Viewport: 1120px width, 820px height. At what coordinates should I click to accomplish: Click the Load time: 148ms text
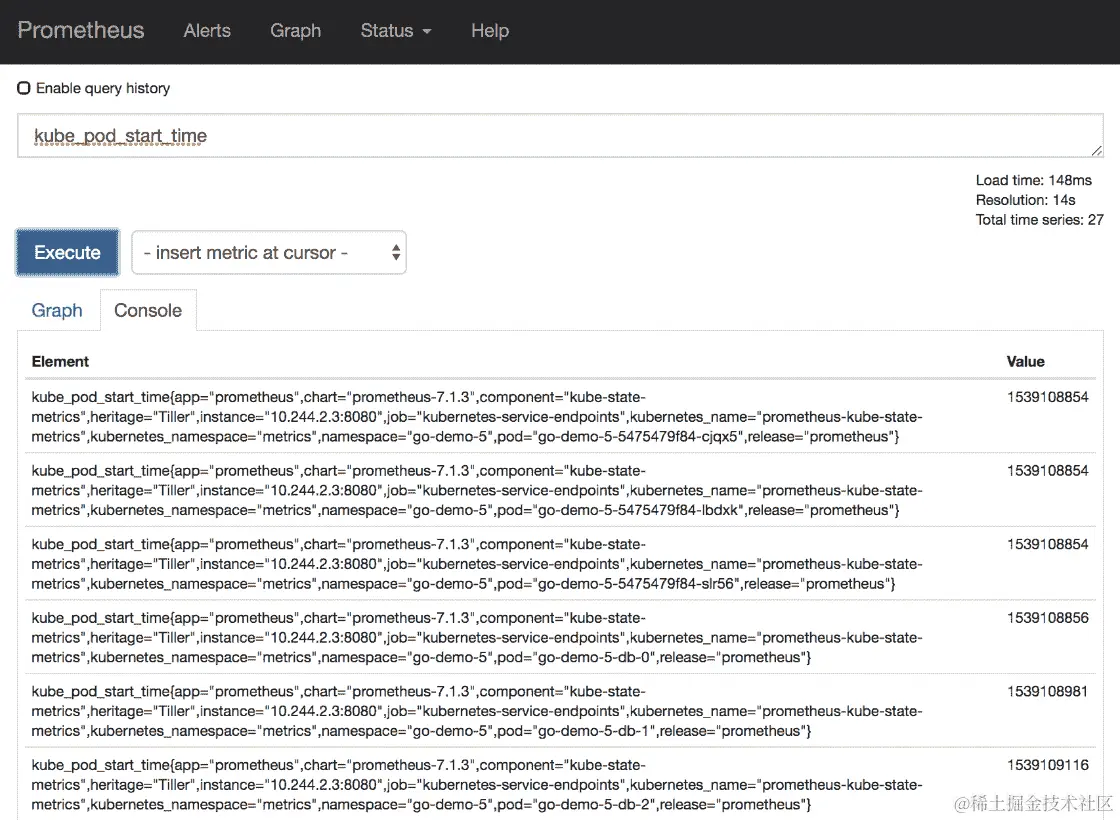click(1034, 180)
